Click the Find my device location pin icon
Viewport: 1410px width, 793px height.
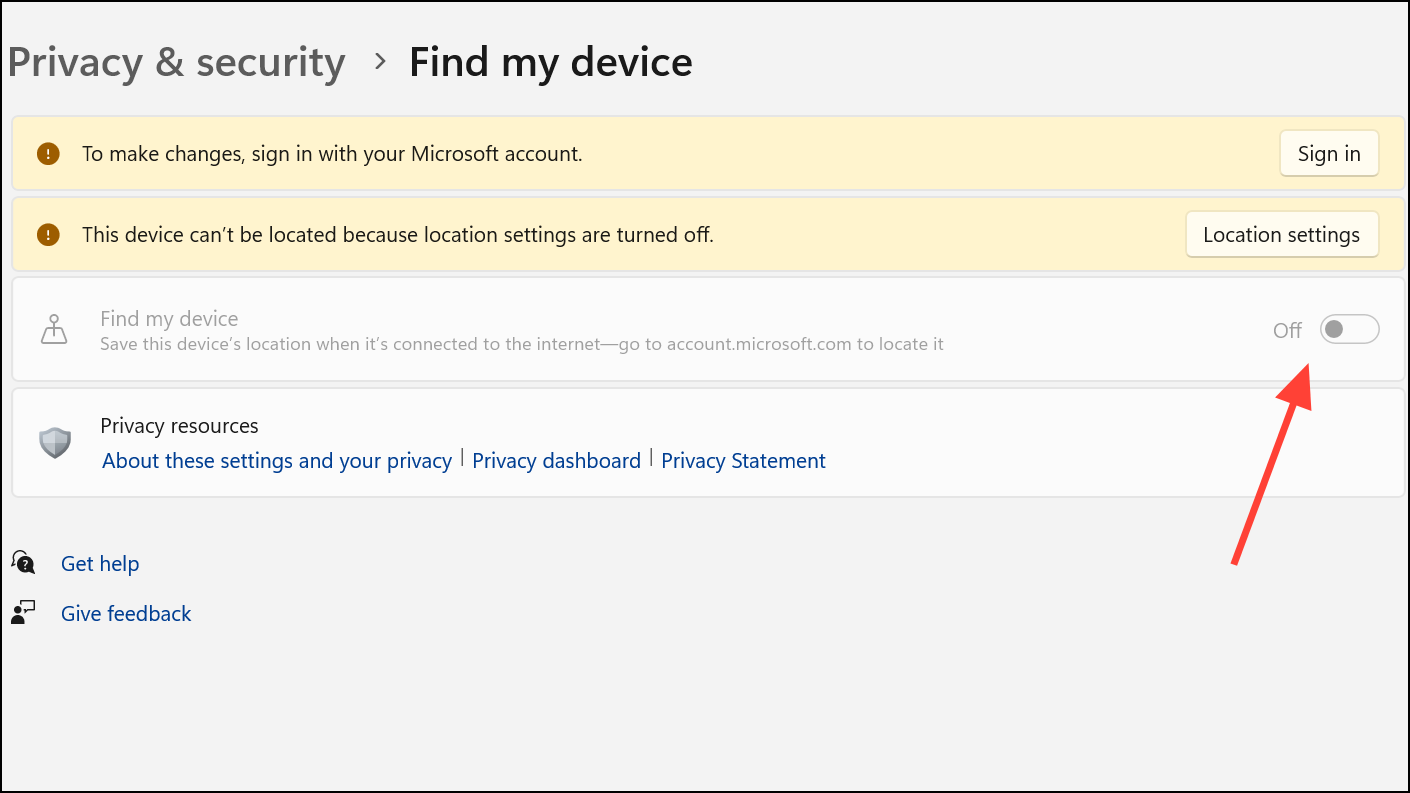pyautogui.click(x=54, y=330)
